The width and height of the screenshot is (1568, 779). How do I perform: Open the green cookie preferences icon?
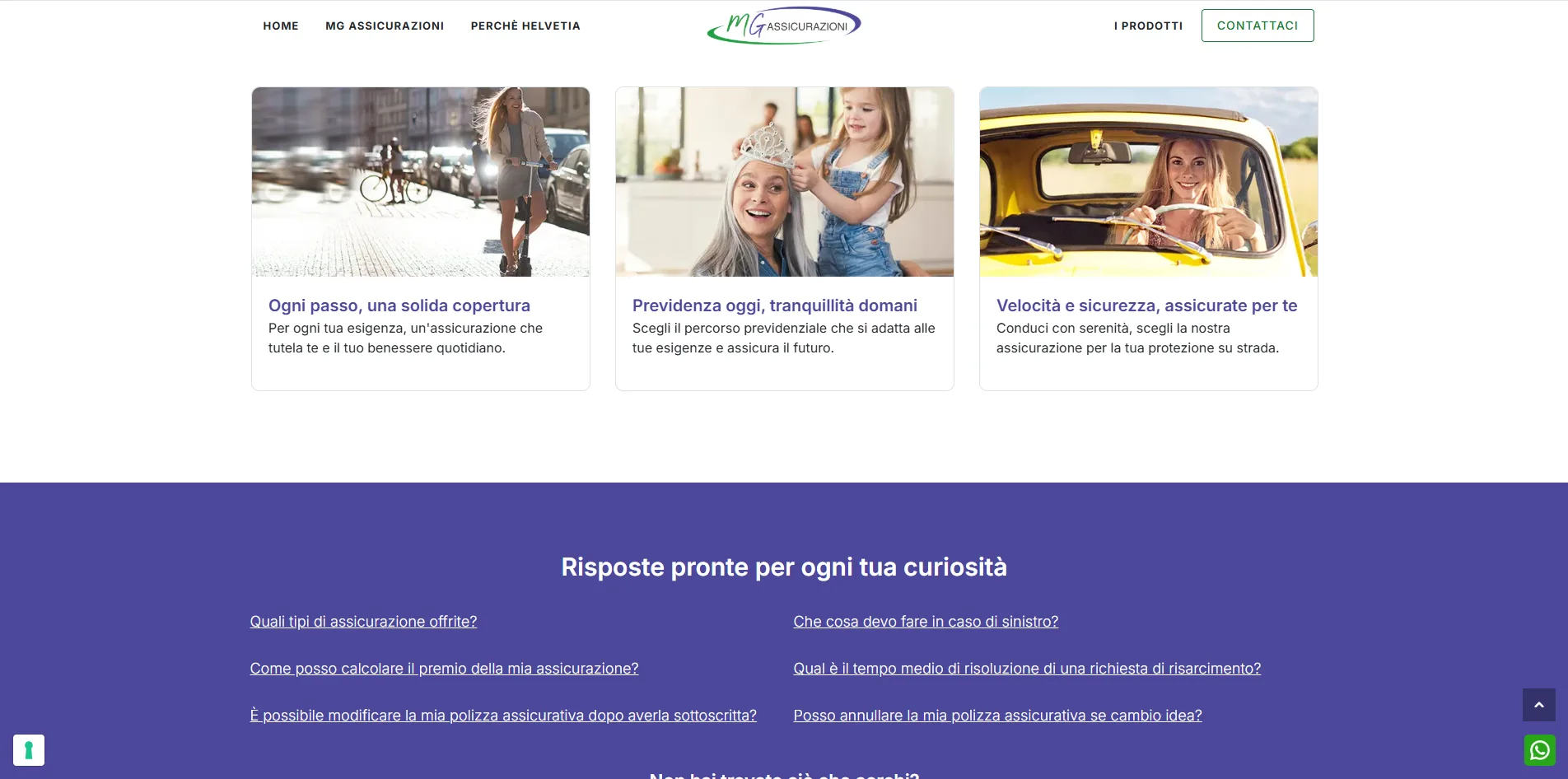[29, 750]
